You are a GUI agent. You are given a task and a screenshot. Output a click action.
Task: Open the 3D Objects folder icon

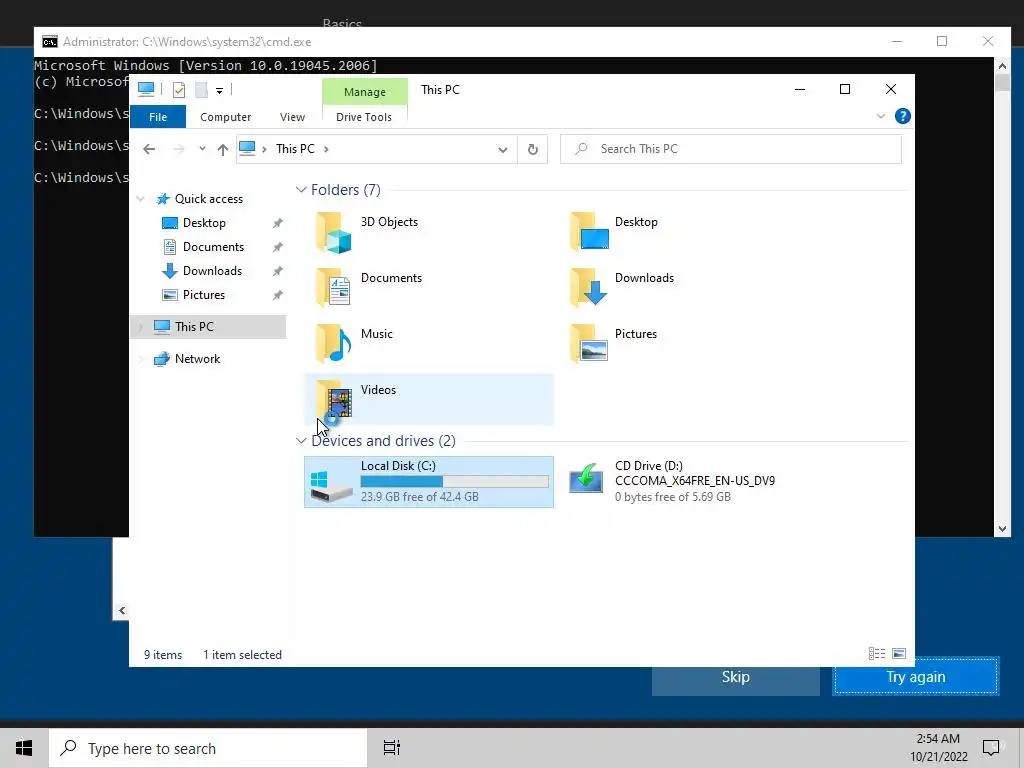click(334, 232)
